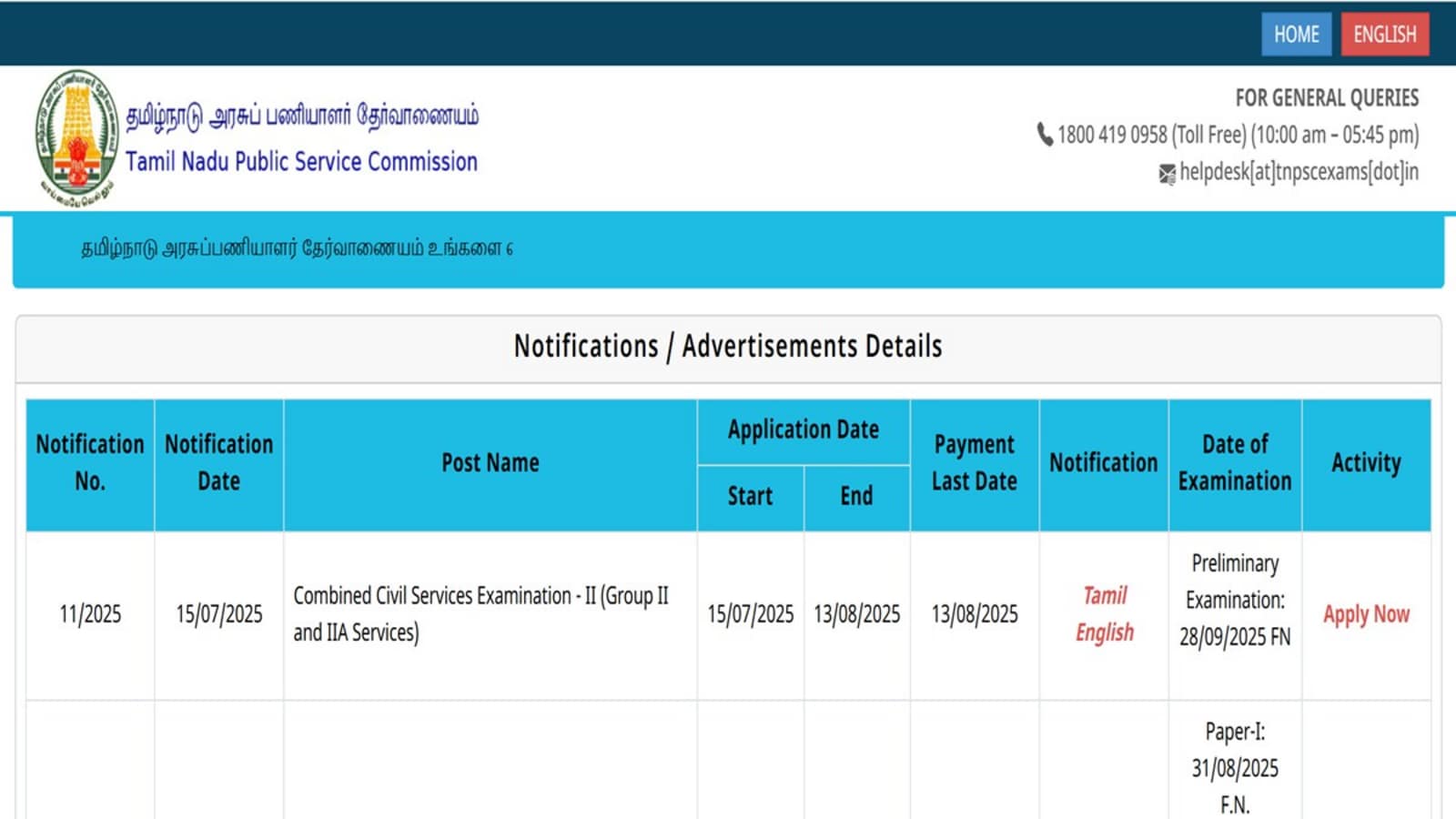Select the Payment Last Date column header
Viewport: 1456px width, 819px height.
(974, 463)
